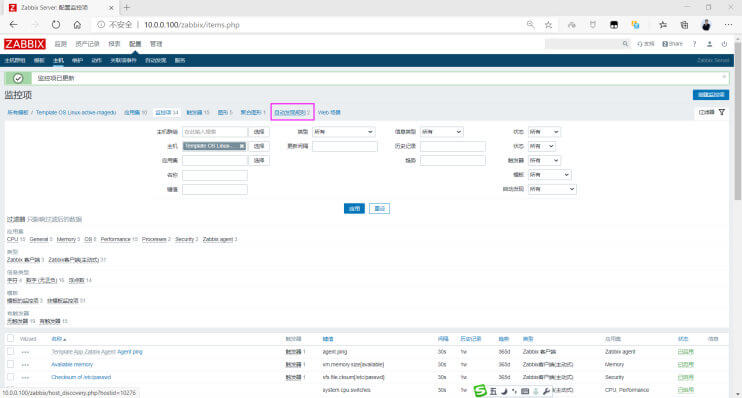
Task: Click inside the 更新间隔 filter input
Action: click(345, 146)
